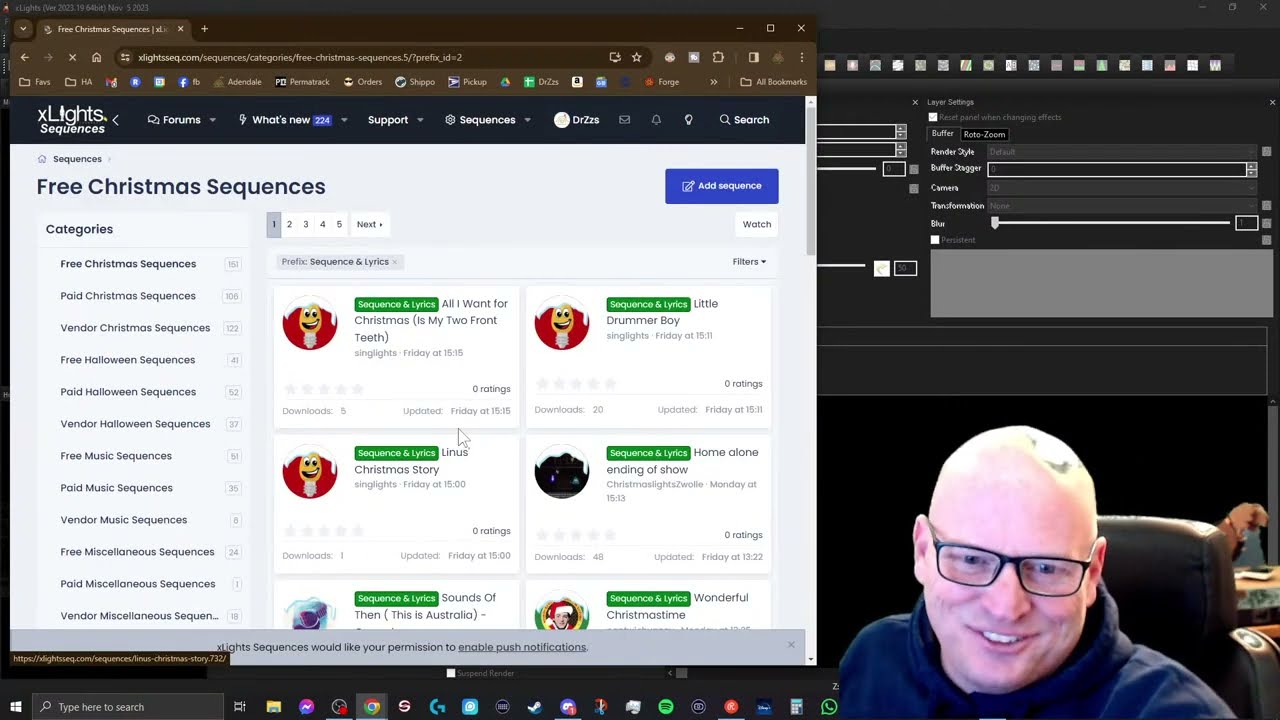Open the Filters dropdown
This screenshot has width=1280, height=720.
pyautogui.click(x=749, y=262)
